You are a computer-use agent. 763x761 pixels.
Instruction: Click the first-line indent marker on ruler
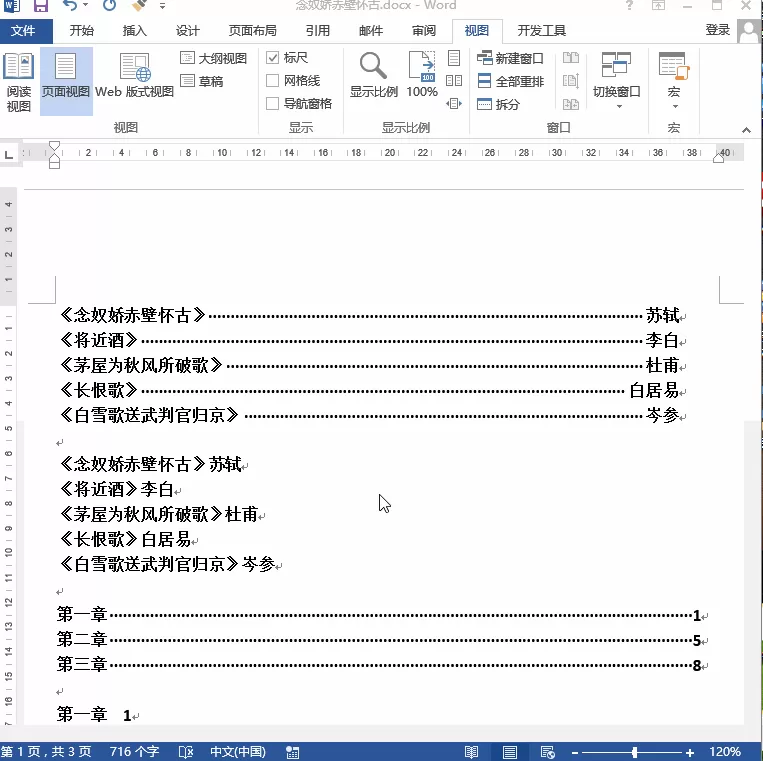tap(54, 145)
